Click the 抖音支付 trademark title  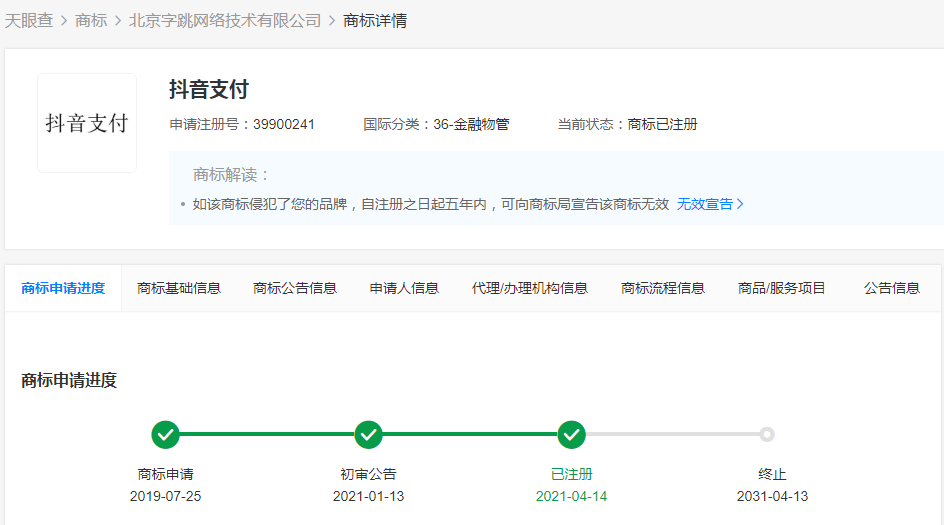point(209,89)
